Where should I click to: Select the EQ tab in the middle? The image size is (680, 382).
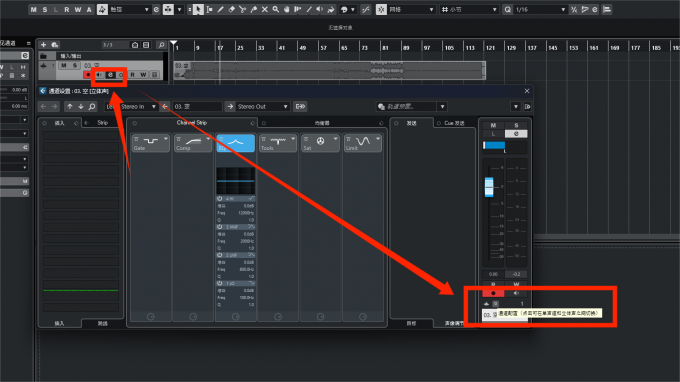pyautogui.click(x=322, y=123)
